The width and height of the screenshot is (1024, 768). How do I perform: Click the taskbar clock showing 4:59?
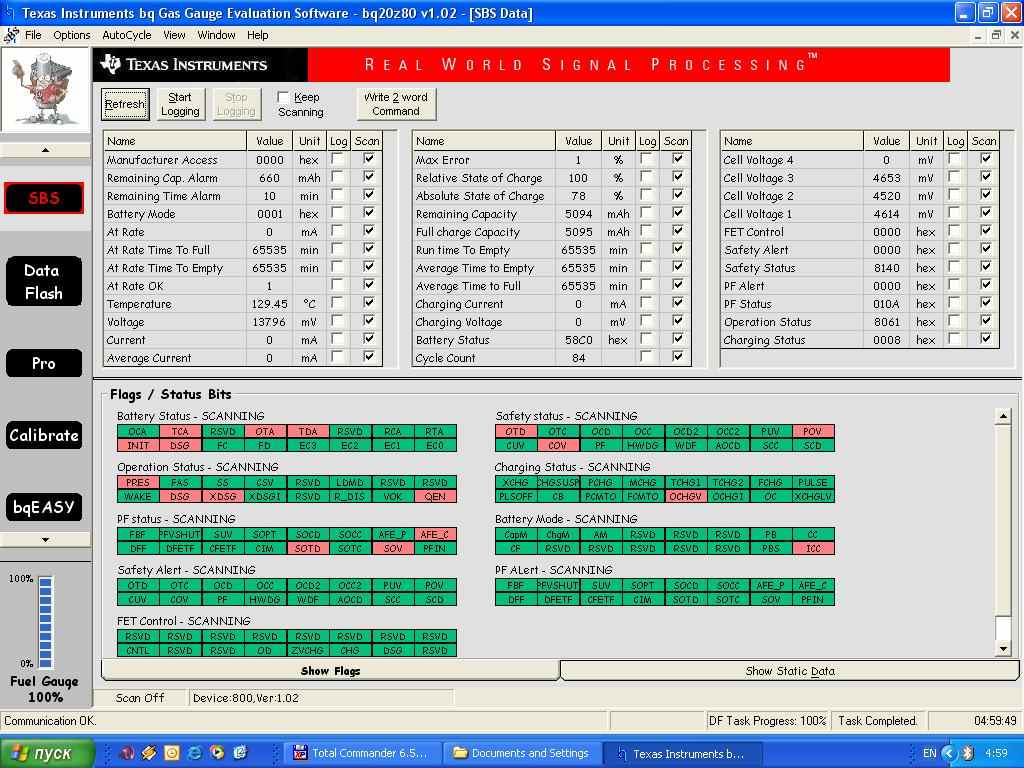[996, 753]
